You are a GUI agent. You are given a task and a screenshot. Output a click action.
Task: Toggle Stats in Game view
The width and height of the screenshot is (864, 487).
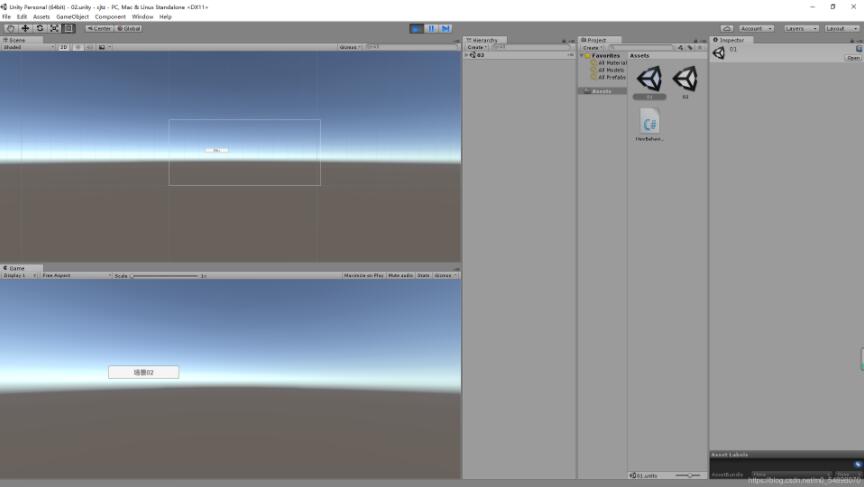tap(423, 275)
